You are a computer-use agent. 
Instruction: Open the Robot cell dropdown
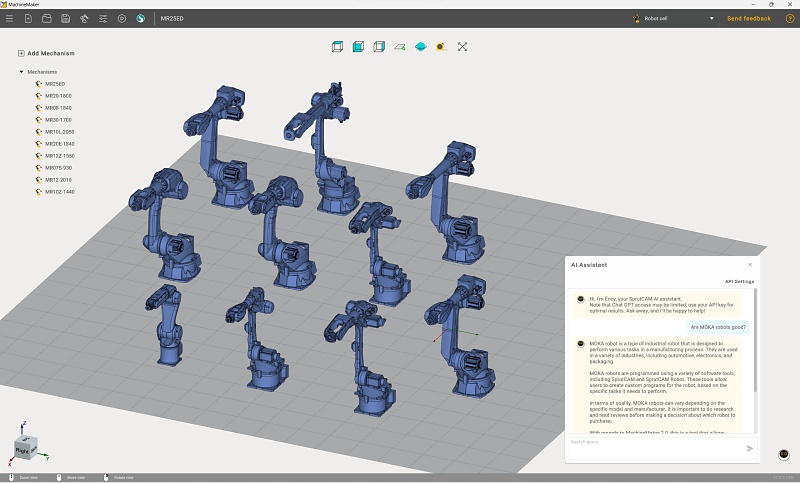point(673,18)
